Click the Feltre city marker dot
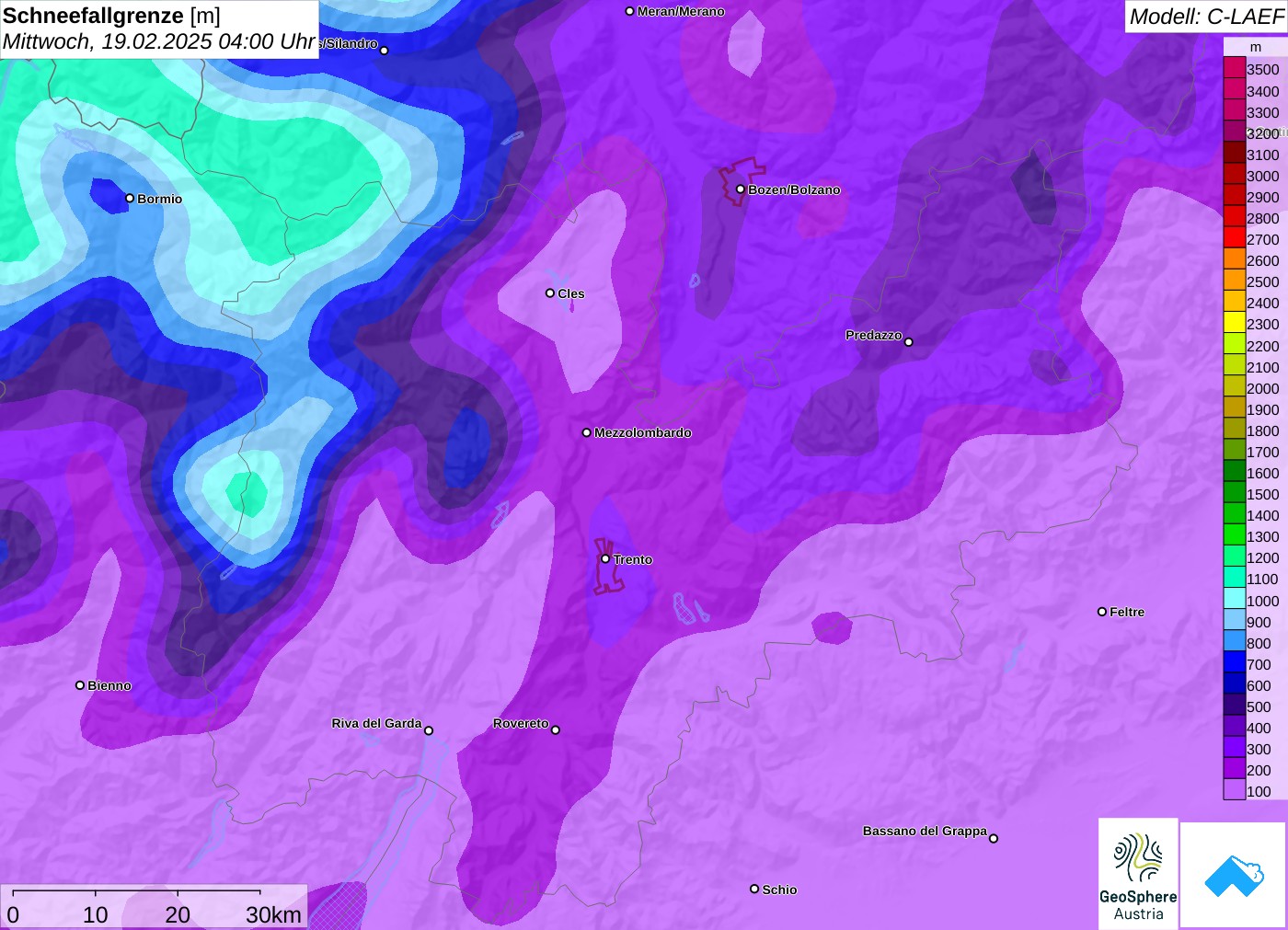Screen dimensions: 1288x930 point(1102,612)
